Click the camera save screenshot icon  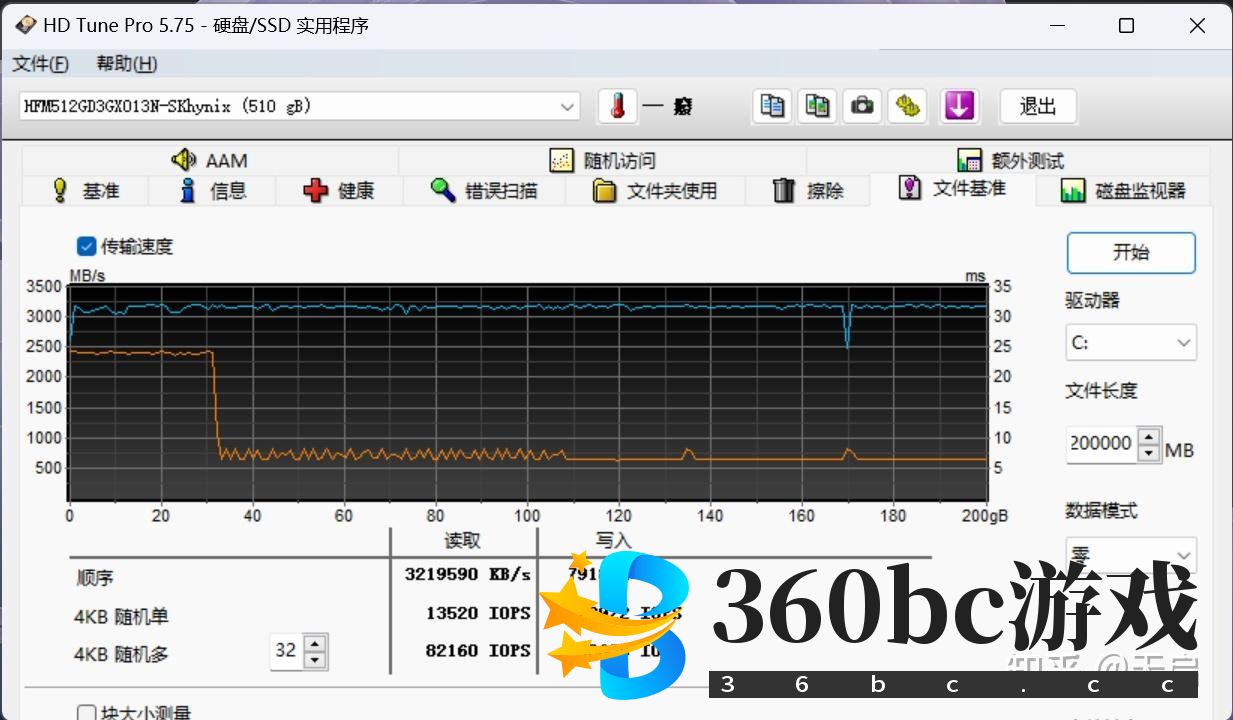click(862, 106)
